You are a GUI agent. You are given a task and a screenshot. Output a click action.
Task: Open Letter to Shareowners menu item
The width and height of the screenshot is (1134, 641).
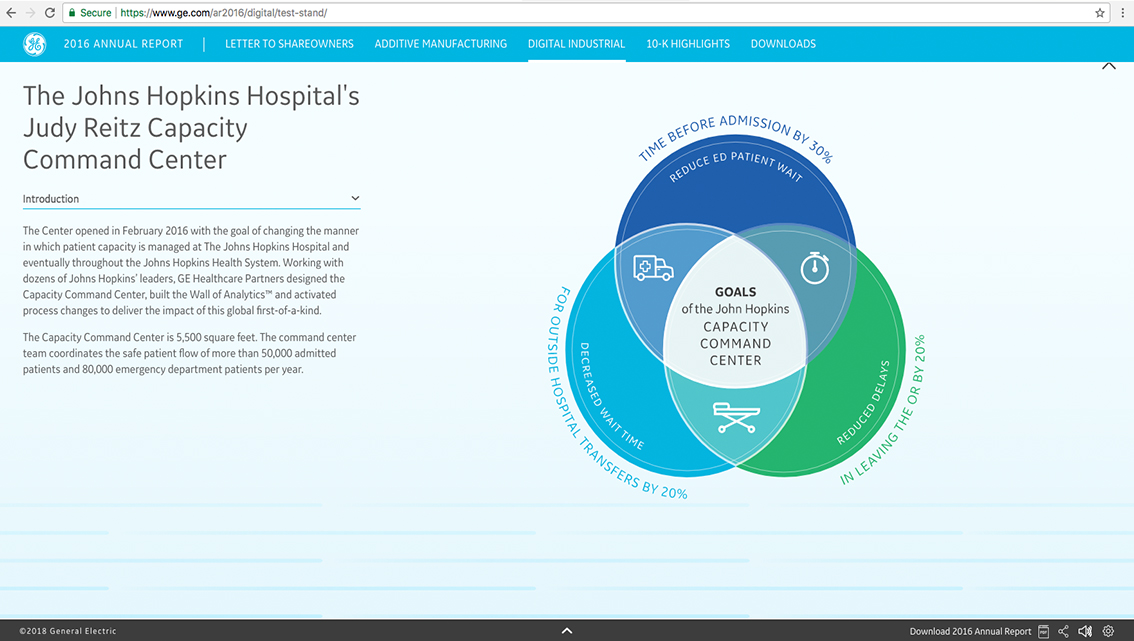289,44
